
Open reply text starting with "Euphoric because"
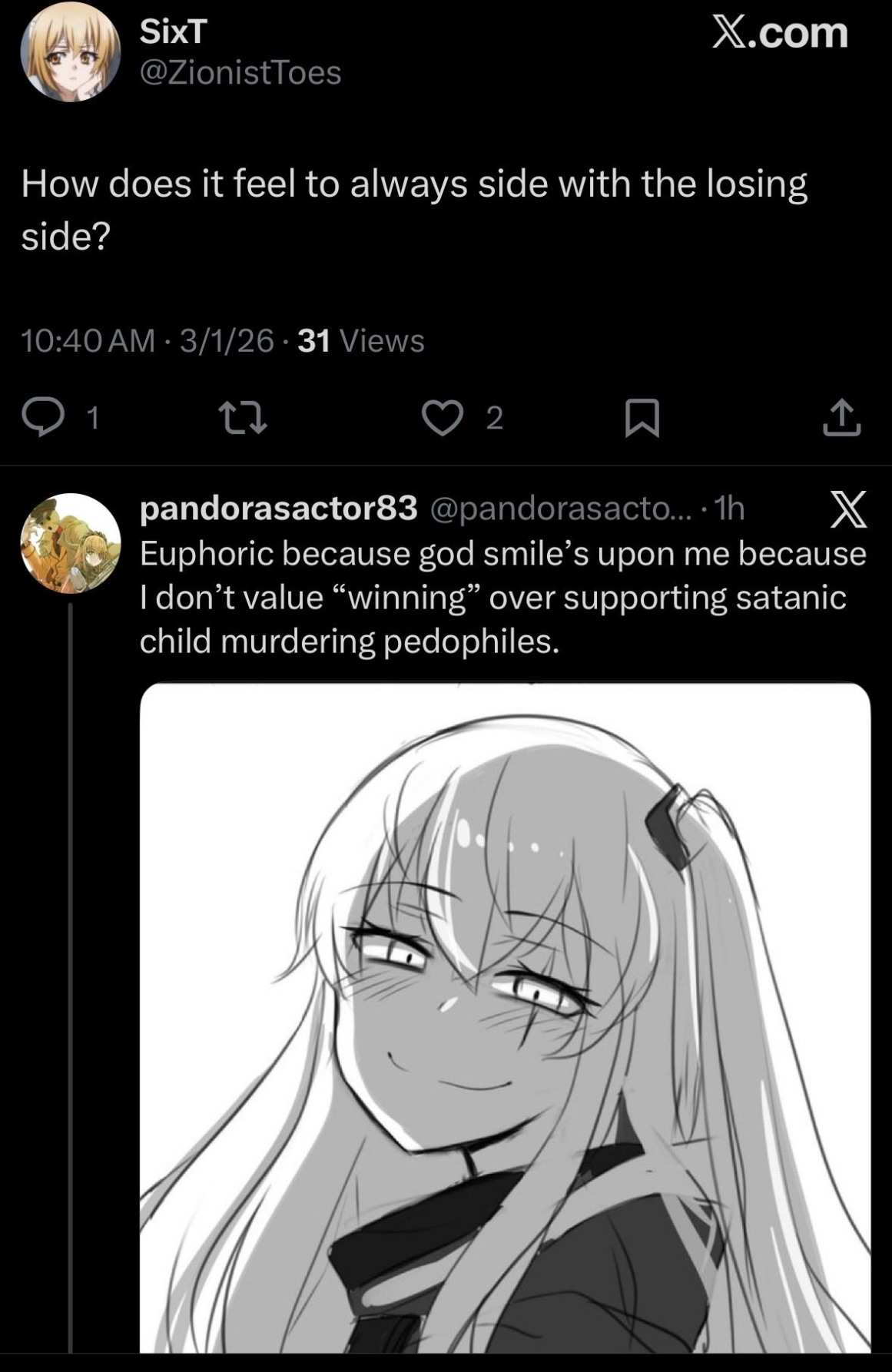[502, 597]
